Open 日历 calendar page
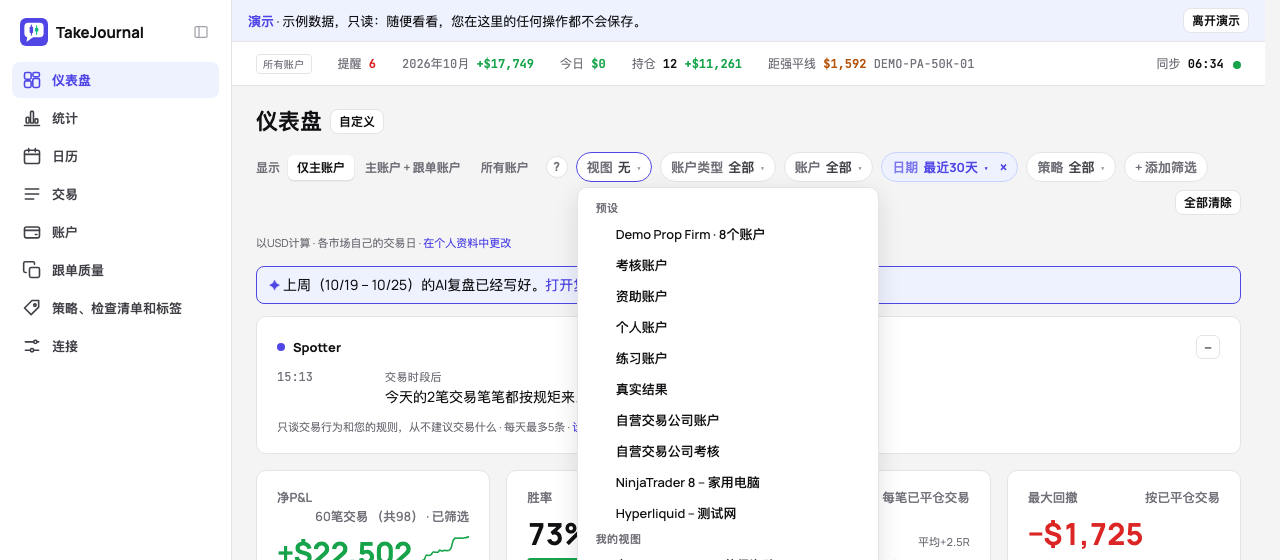Viewport: 1280px width, 560px height. (x=115, y=156)
